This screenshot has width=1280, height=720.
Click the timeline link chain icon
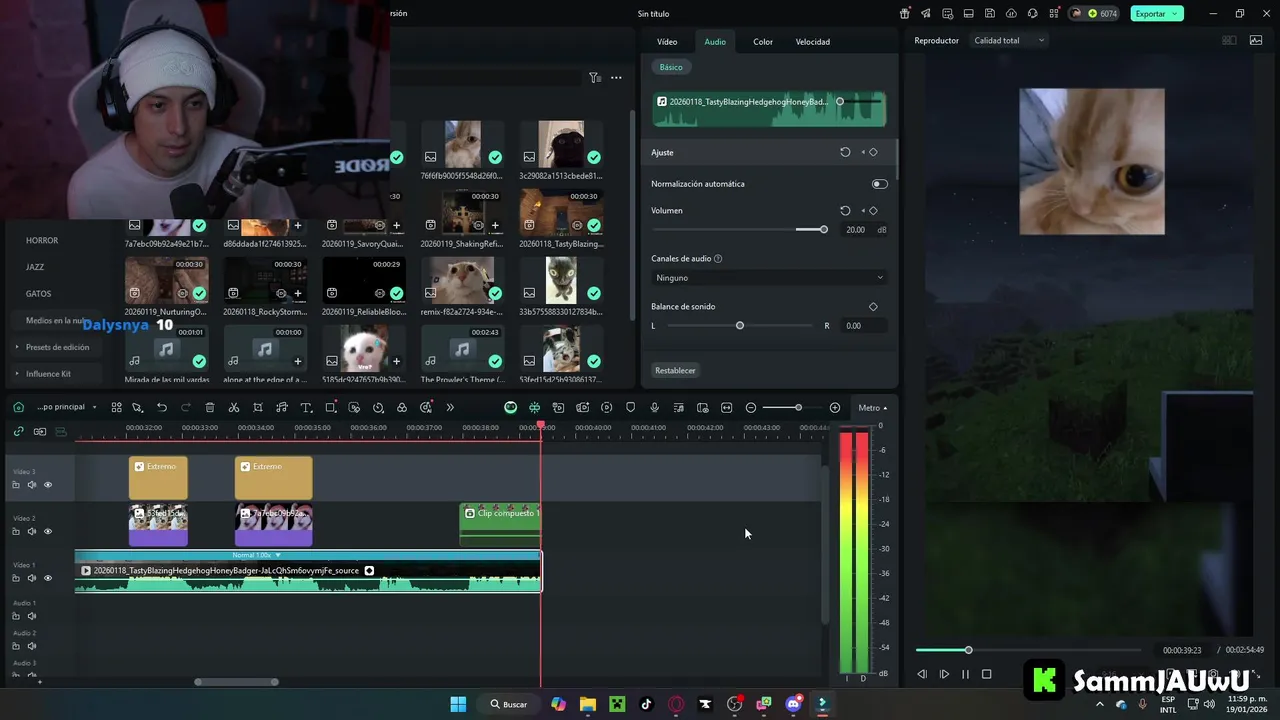coord(18,431)
